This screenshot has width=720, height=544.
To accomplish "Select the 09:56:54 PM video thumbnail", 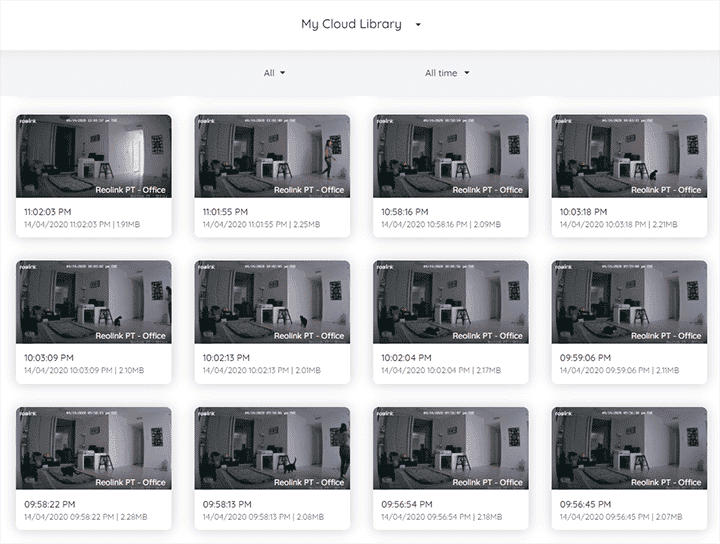I will (450, 448).
